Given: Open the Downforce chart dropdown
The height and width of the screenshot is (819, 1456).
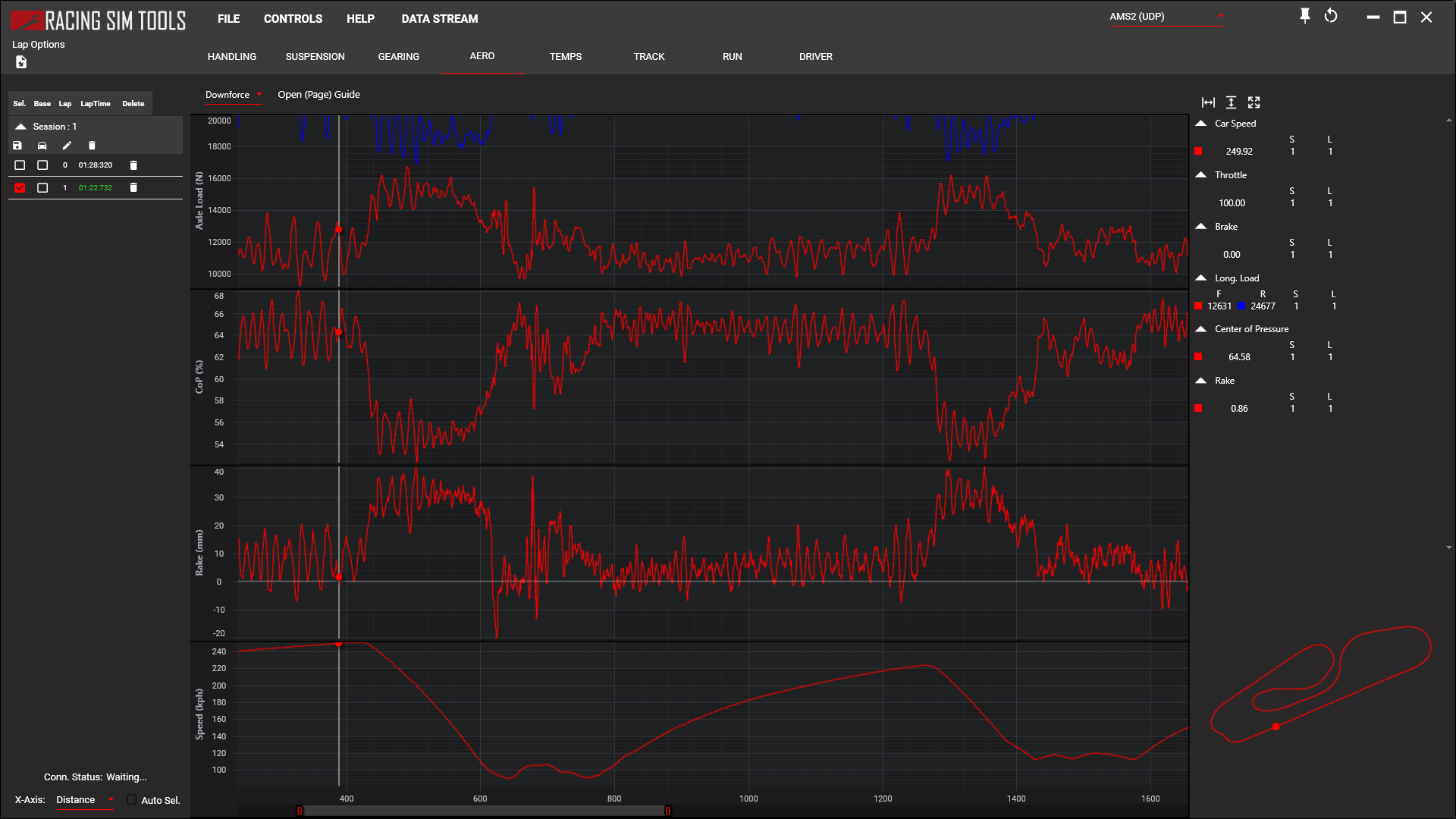Looking at the screenshot, I should [233, 95].
